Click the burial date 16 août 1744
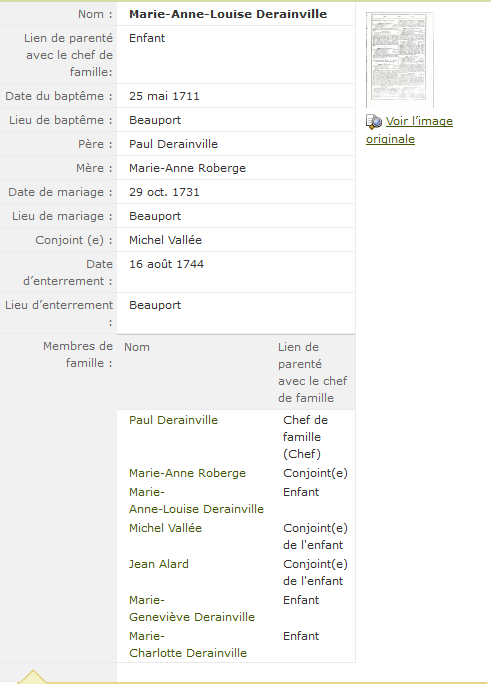 click(166, 264)
